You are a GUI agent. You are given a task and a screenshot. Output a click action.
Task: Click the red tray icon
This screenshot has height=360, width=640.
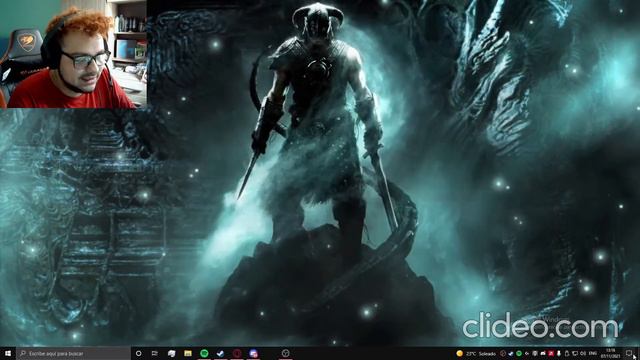(x=551, y=353)
